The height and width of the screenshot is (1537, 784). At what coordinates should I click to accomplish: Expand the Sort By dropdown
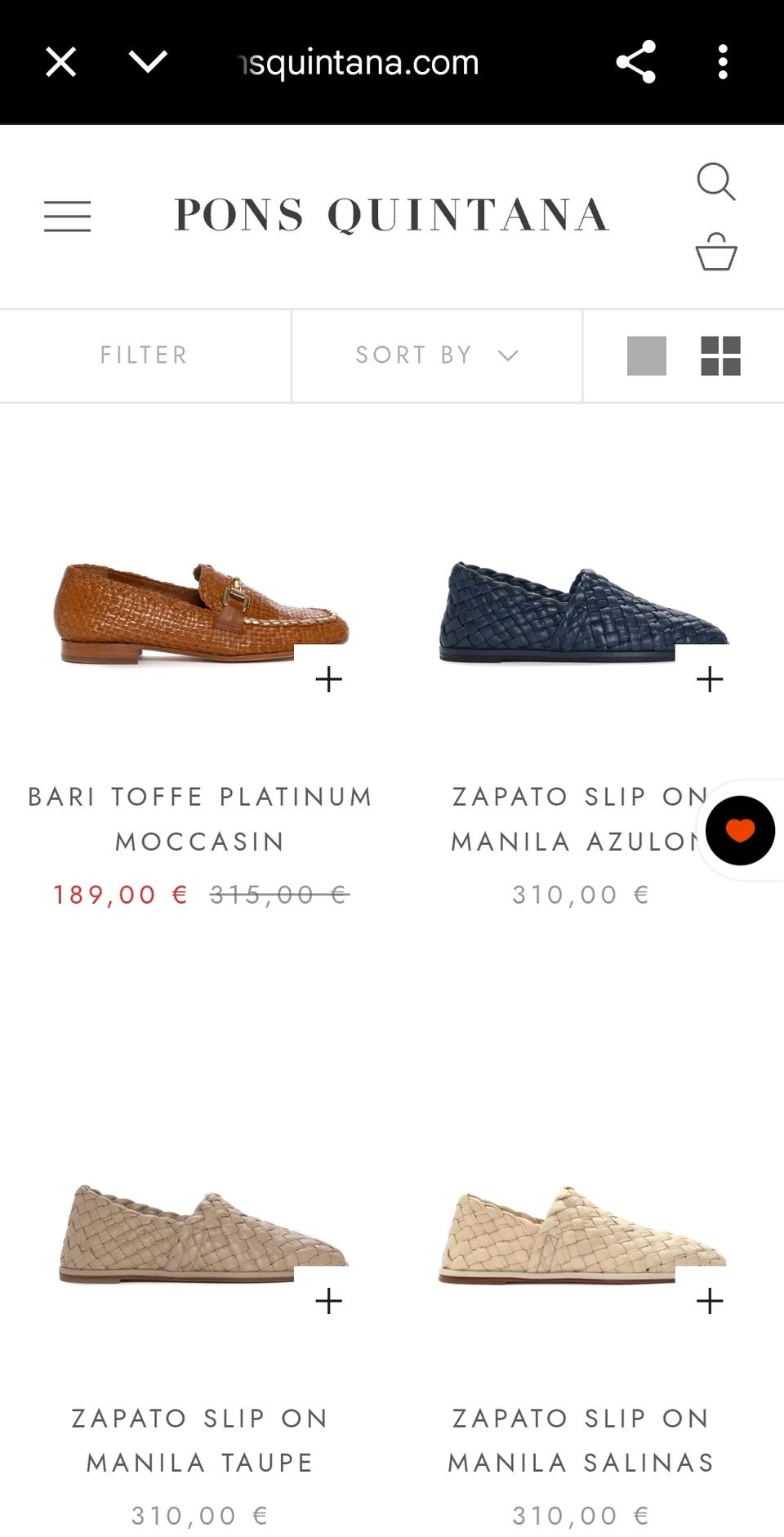tap(436, 355)
